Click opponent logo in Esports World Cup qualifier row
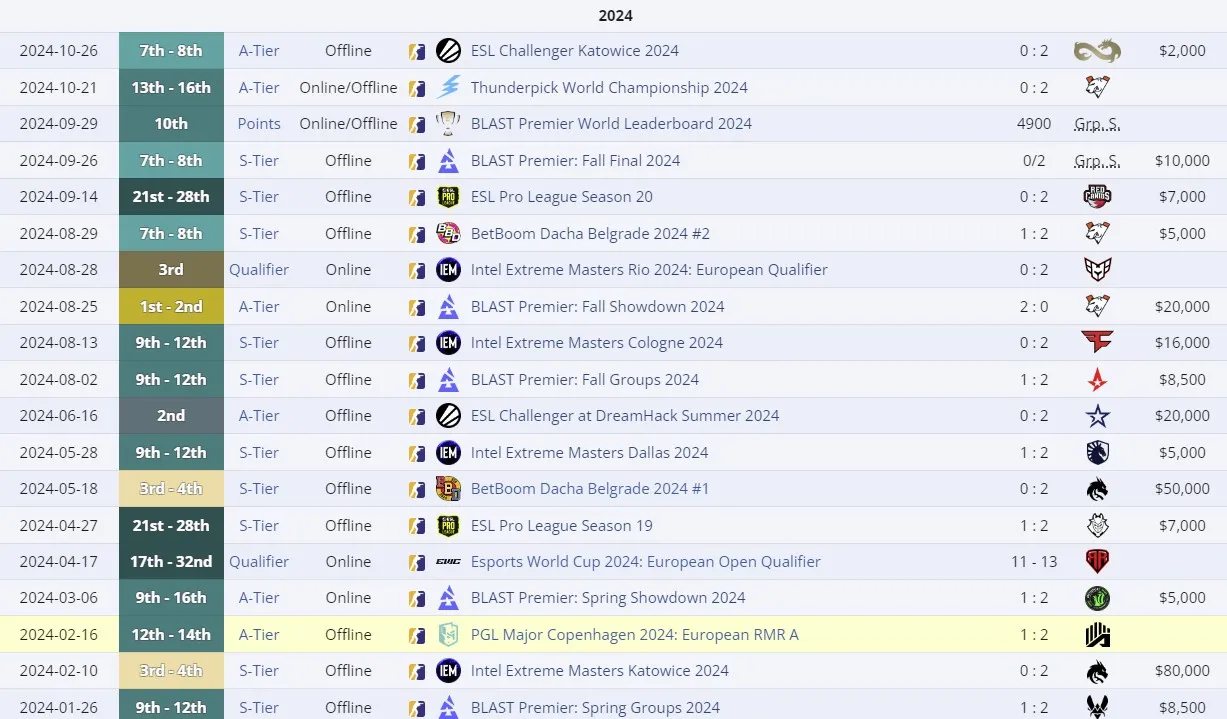Viewport: 1227px width, 719px height. tap(1097, 562)
